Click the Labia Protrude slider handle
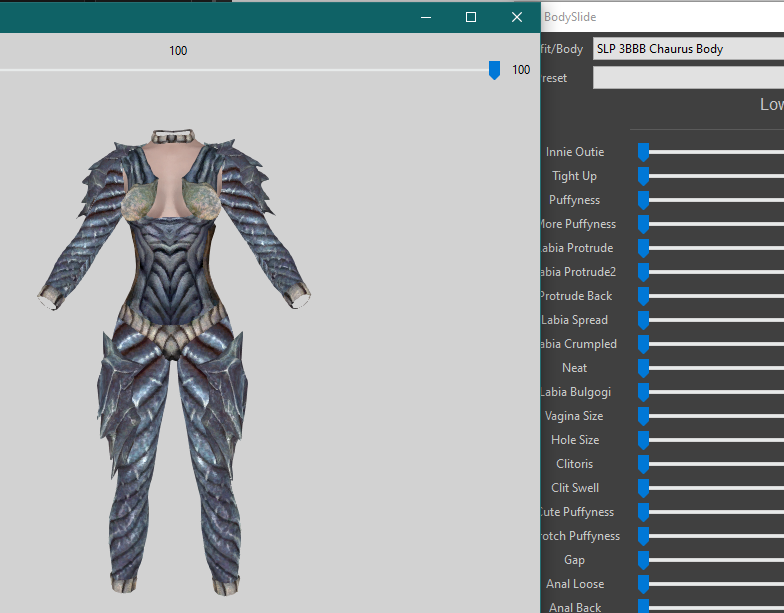Viewport: 784px width, 613px height. 644,248
